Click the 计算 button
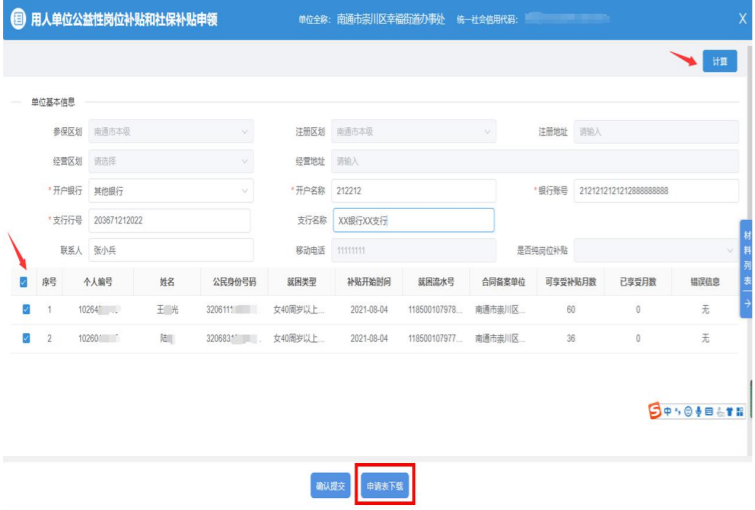755x510 pixels. click(x=719, y=61)
